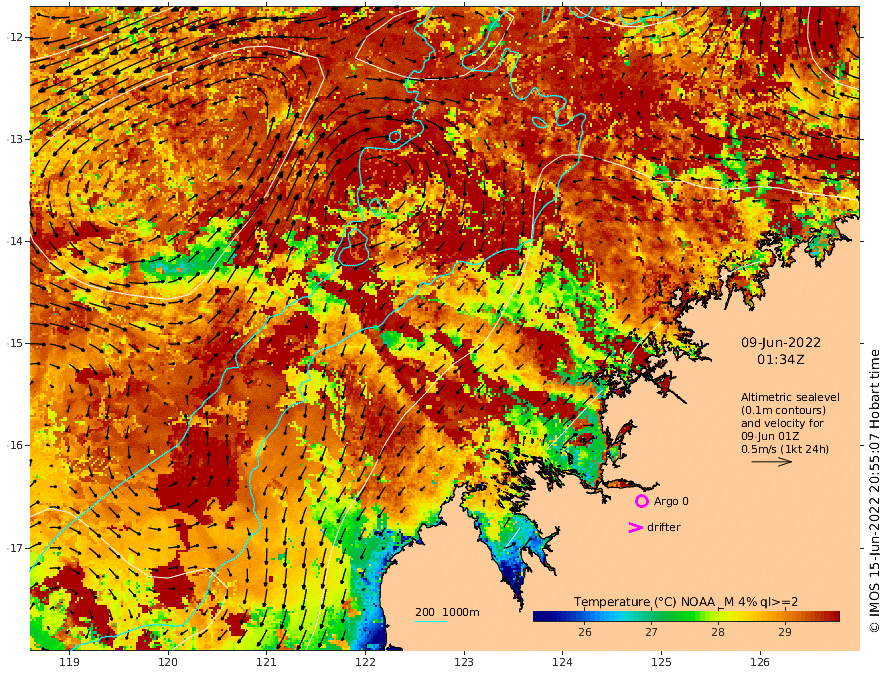Click the longitude axis label 124
Viewport: 880px width, 680px height.
(x=562, y=662)
